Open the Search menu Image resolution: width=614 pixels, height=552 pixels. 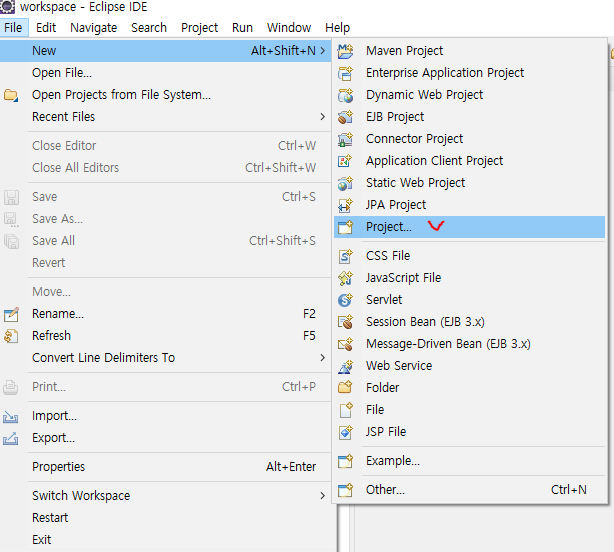pos(149,28)
